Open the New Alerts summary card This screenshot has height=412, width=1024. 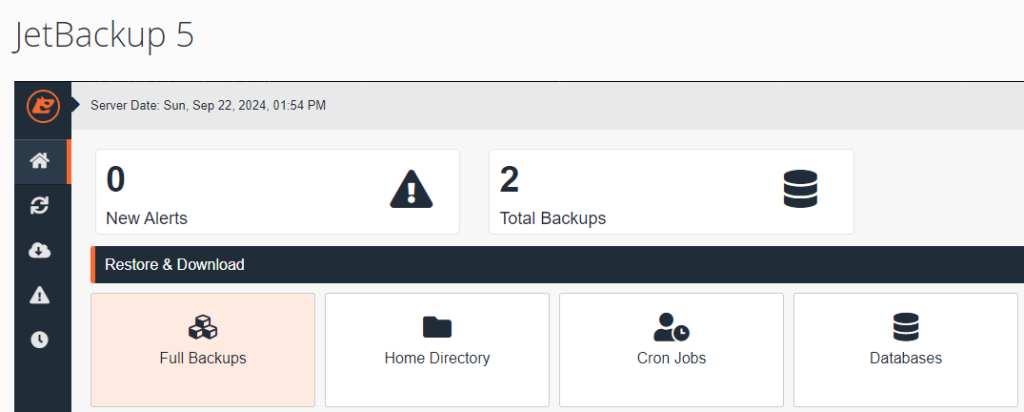(278, 192)
